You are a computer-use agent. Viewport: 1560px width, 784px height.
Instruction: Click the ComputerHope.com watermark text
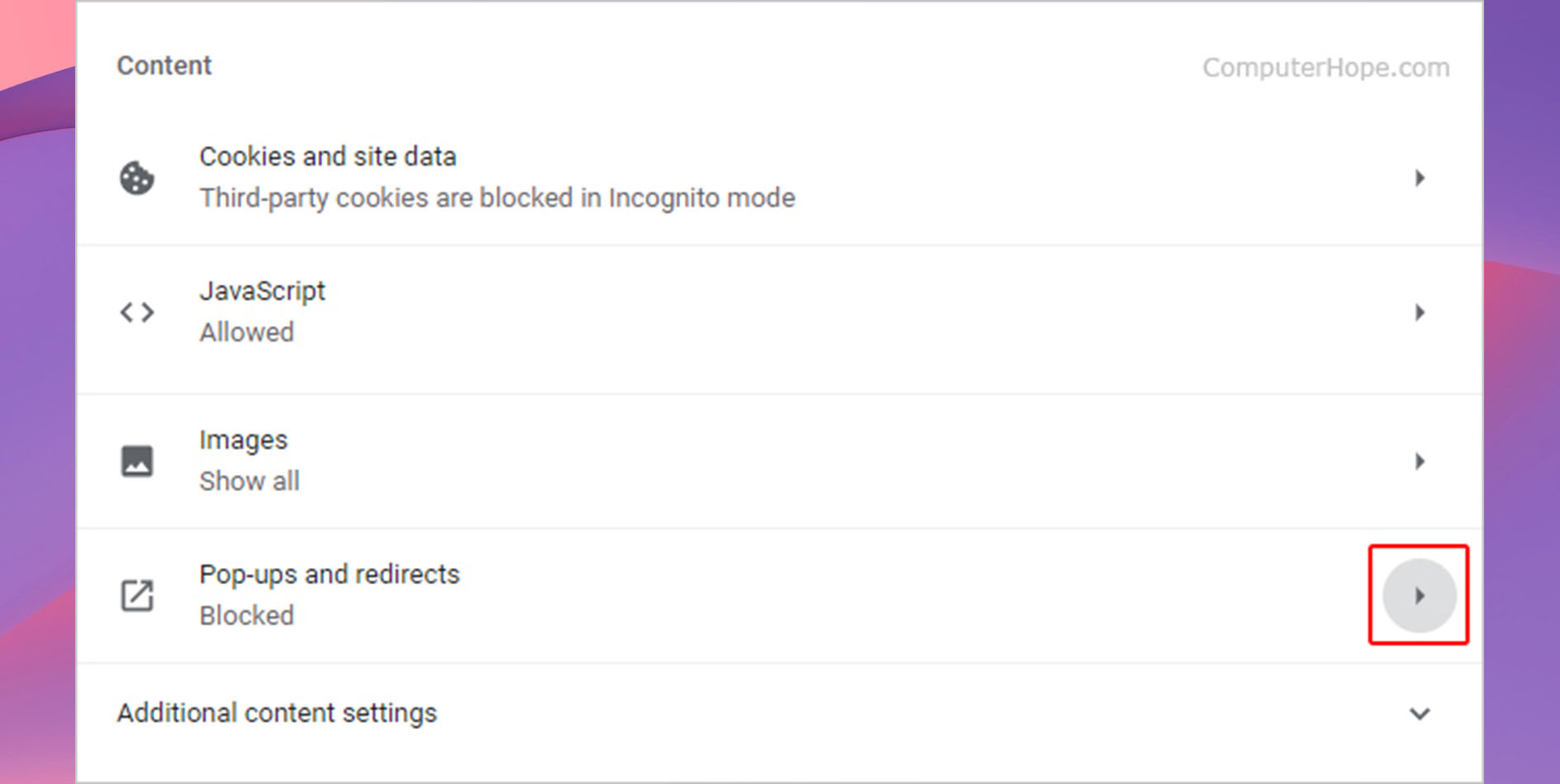coord(1326,68)
